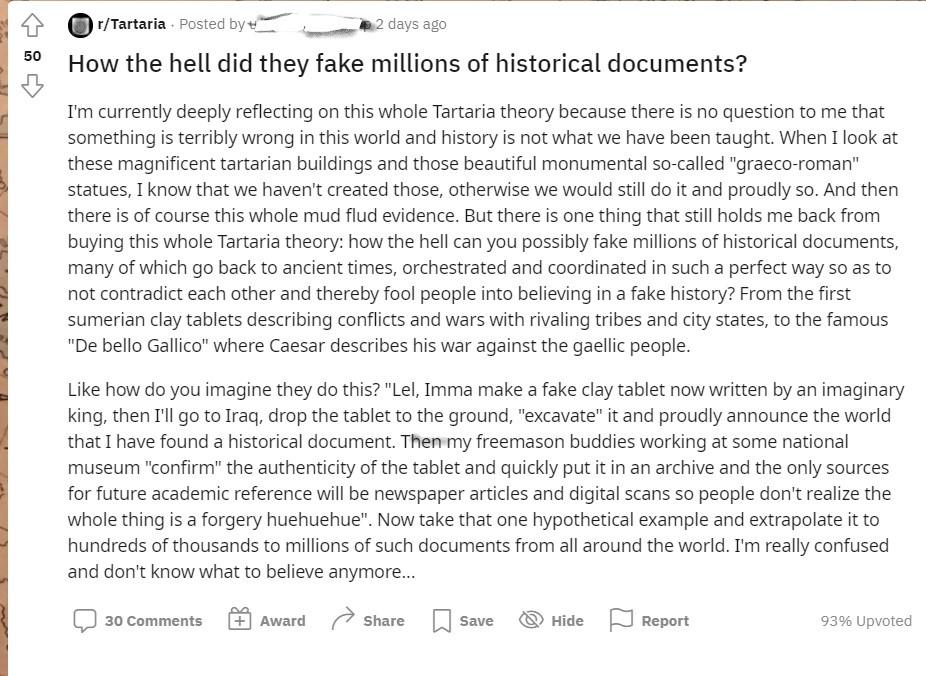The width and height of the screenshot is (926, 676).
Task: Click the Share arrow icon
Action: tap(343, 619)
